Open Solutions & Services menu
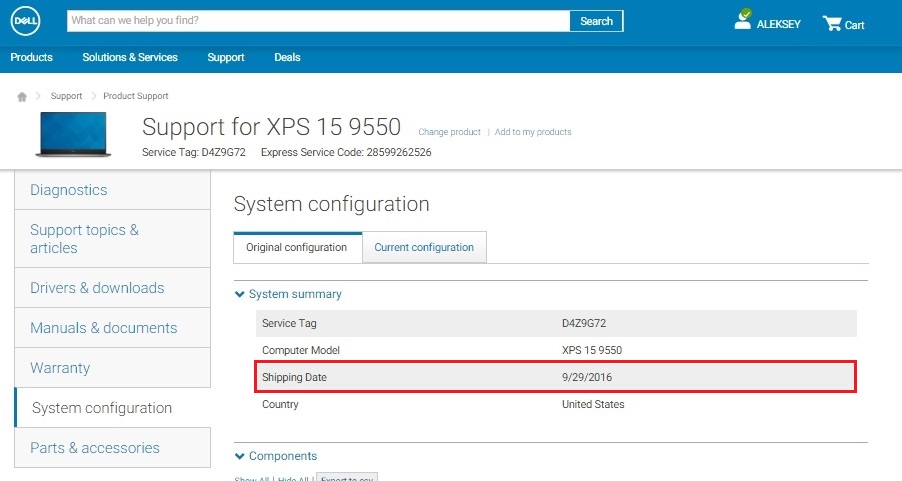This screenshot has height=481, width=902. (x=130, y=57)
